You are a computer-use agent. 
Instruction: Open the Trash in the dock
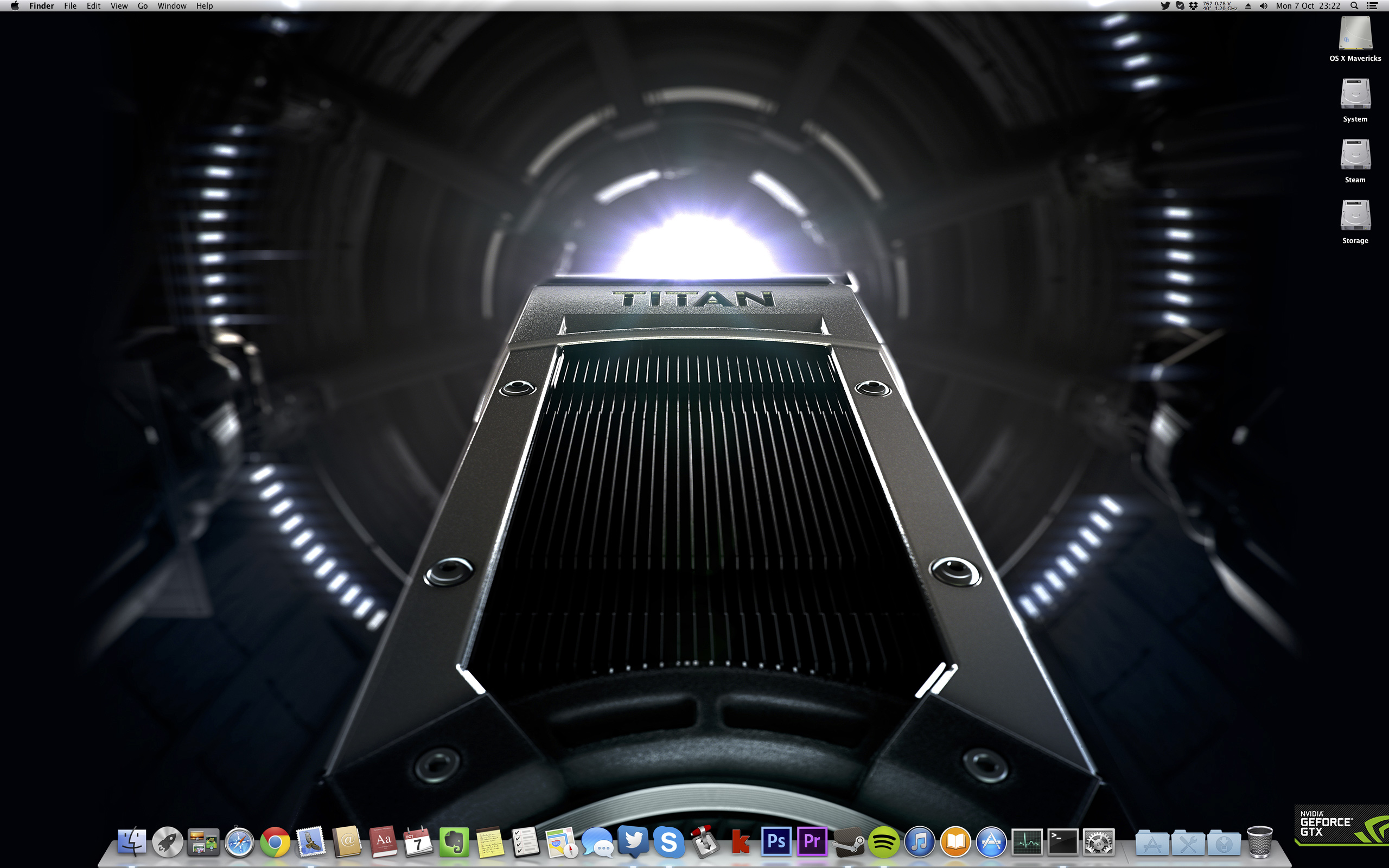point(1259,842)
